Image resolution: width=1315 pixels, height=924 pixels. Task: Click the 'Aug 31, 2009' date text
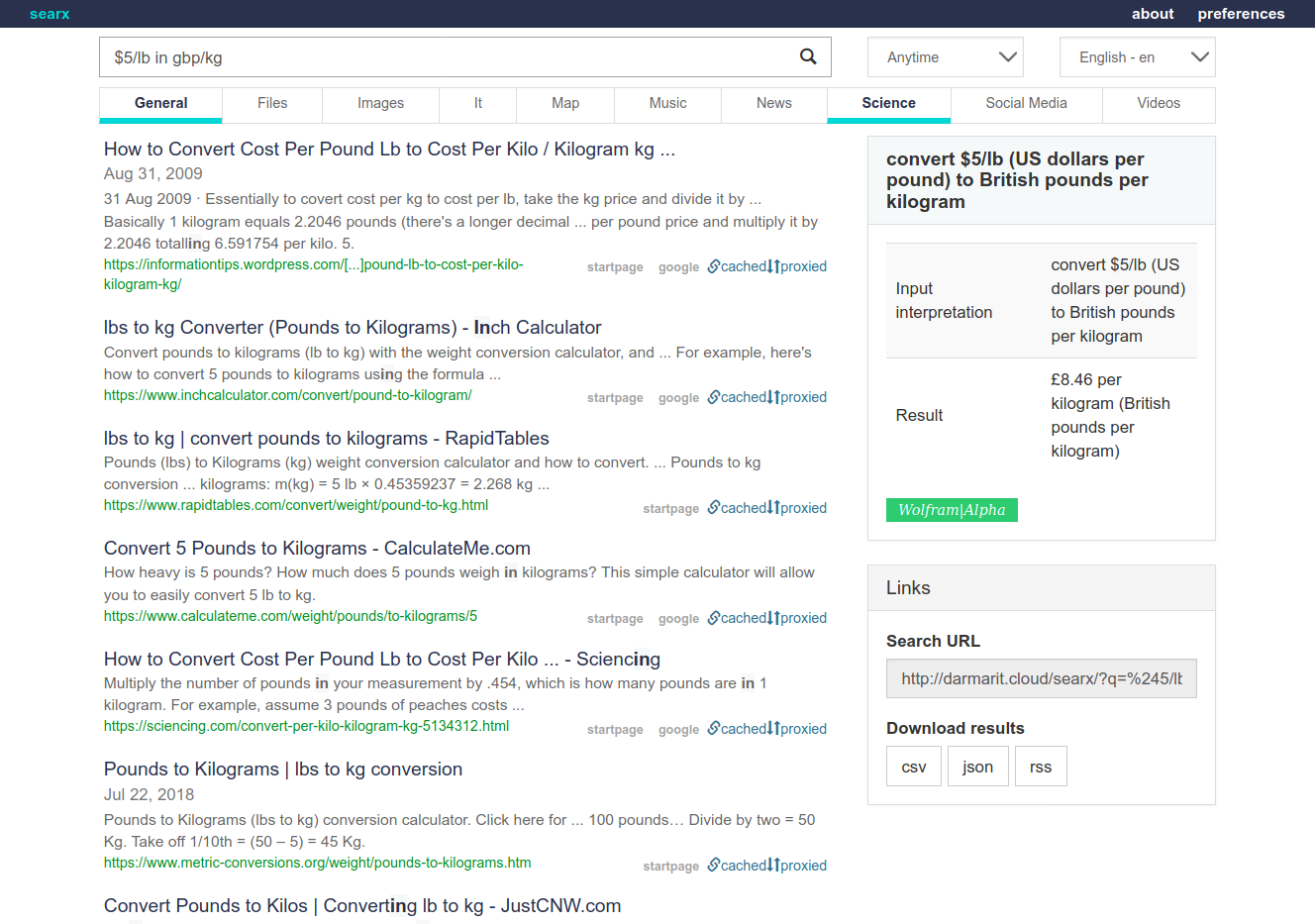click(x=153, y=174)
